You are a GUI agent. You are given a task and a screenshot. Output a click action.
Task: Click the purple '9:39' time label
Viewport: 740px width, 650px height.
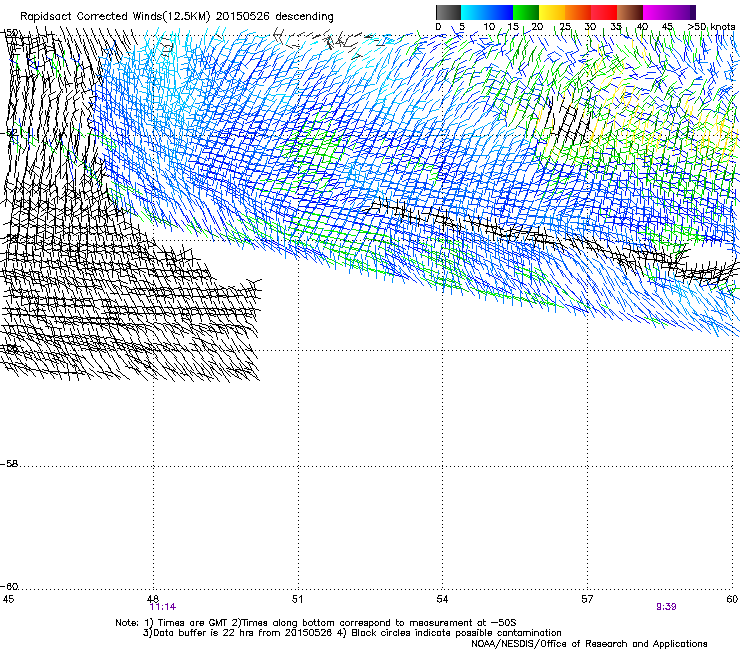(x=666, y=607)
